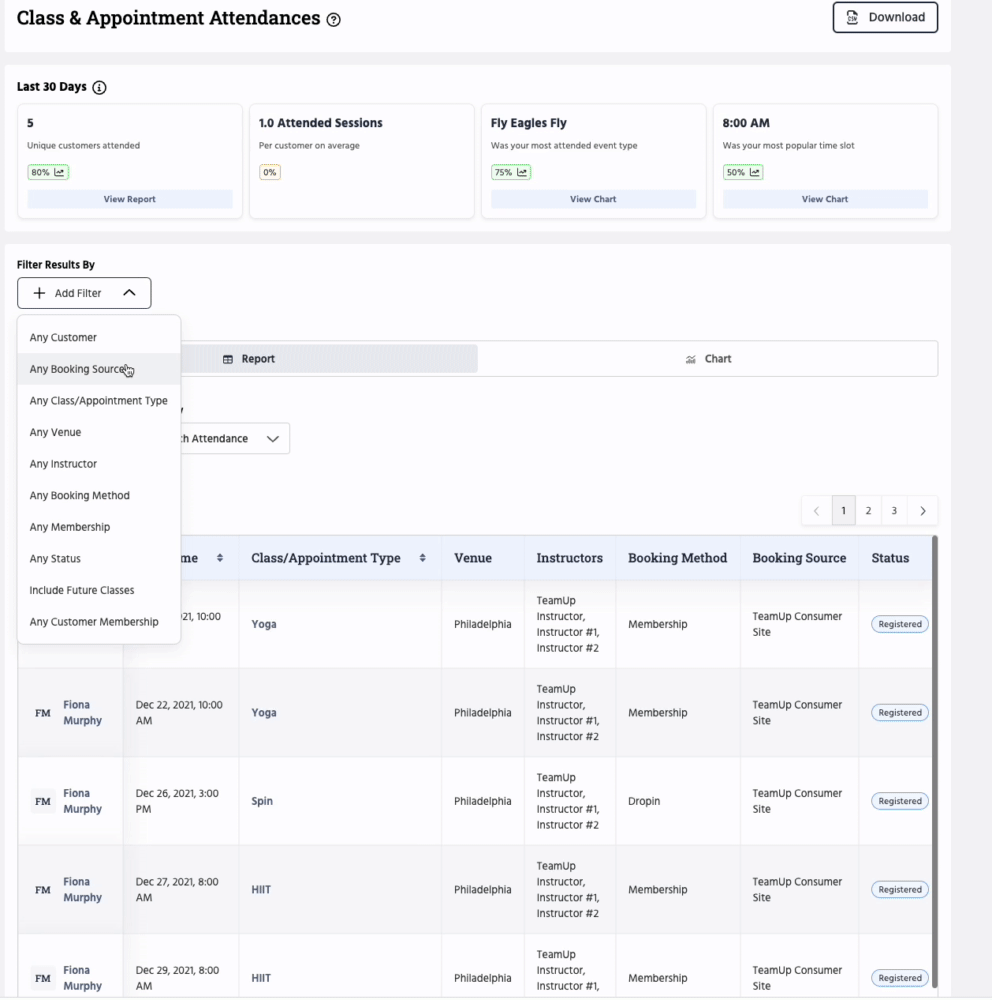Click the info icon next to Last 30 Days

coord(99,88)
